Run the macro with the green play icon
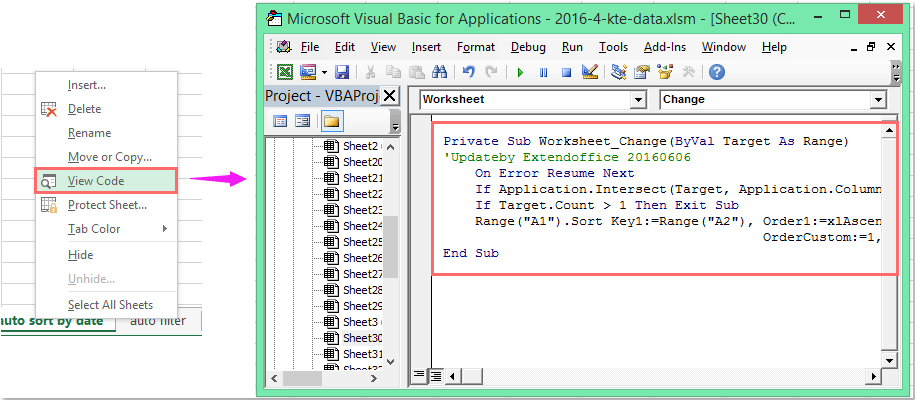 tap(520, 72)
